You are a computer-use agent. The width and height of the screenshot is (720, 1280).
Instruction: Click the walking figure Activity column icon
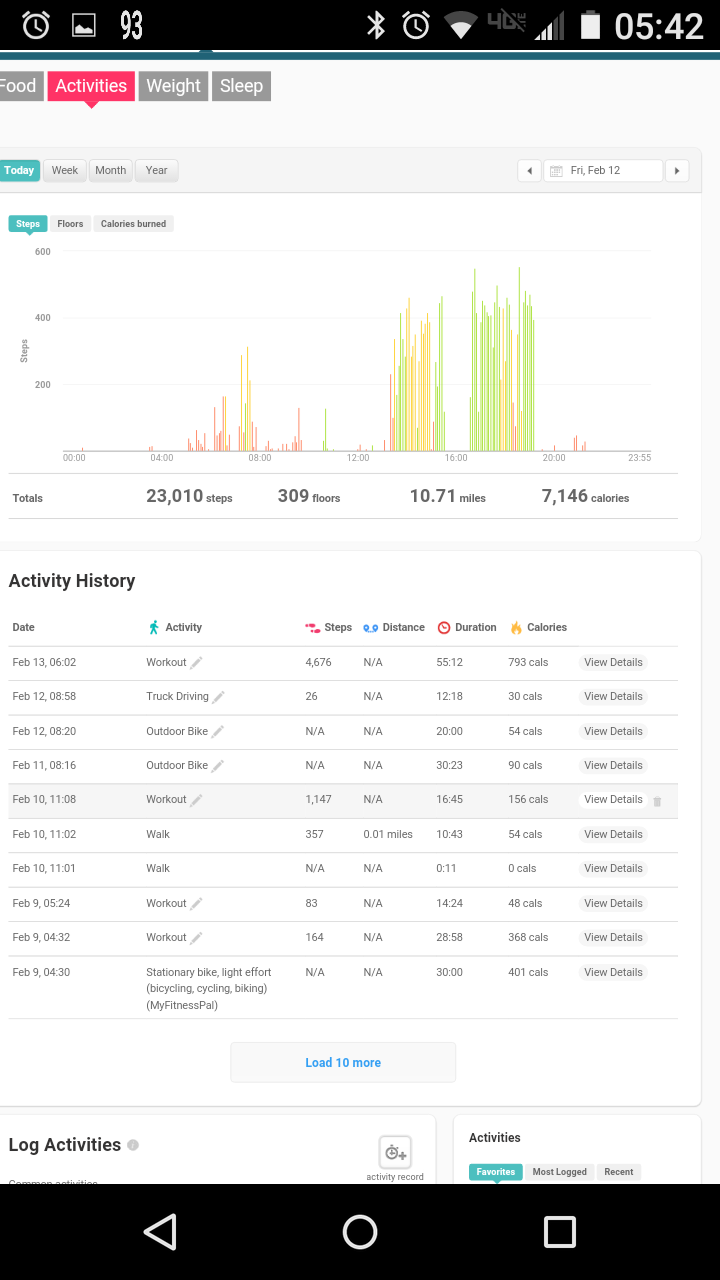154,628
